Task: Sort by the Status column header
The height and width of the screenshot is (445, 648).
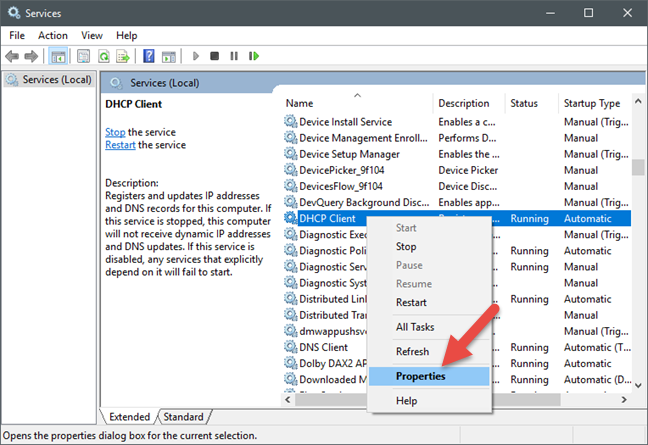Action: (532, 103)
